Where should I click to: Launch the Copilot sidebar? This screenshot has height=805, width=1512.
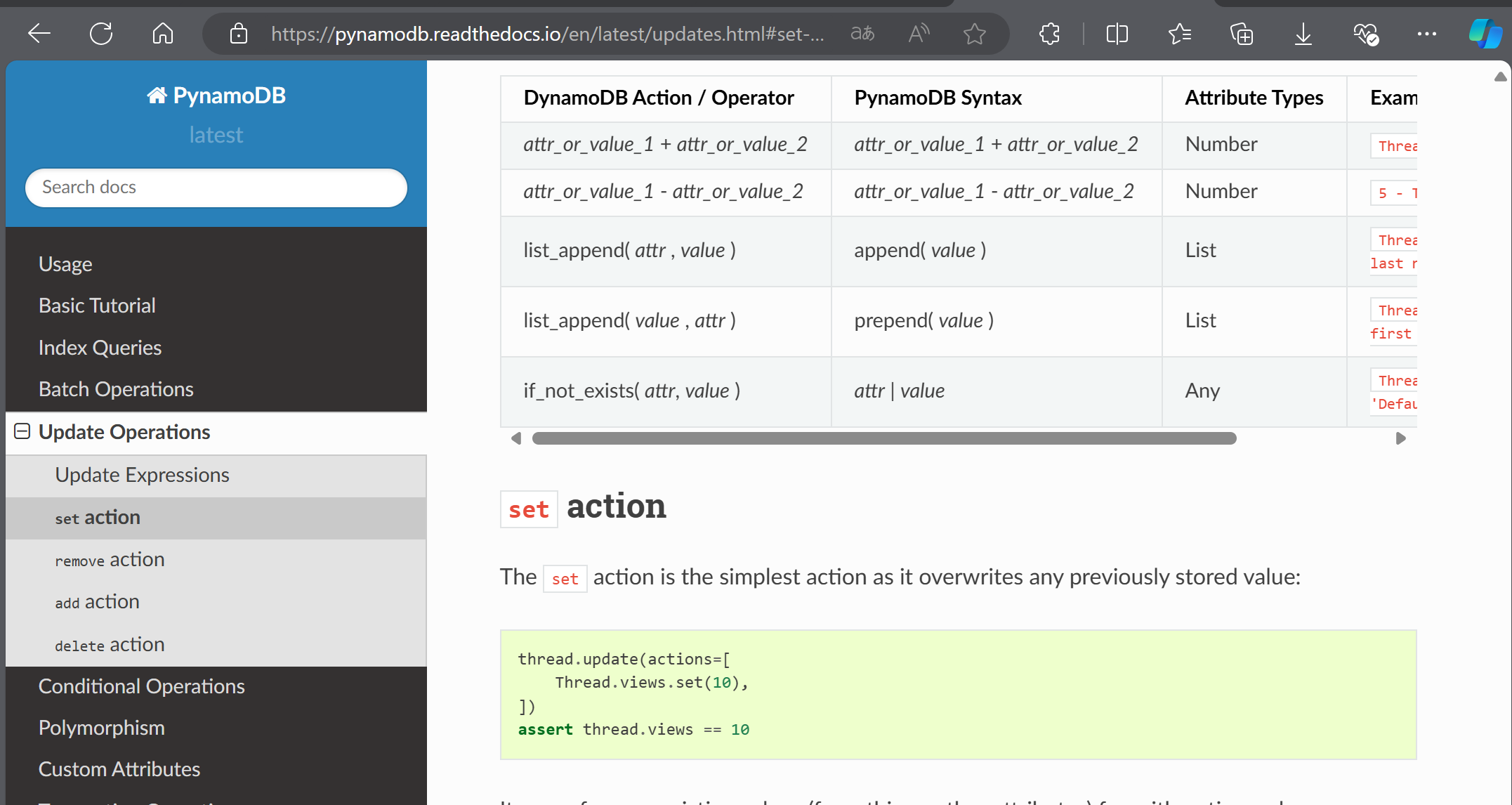pos(1486,34)
